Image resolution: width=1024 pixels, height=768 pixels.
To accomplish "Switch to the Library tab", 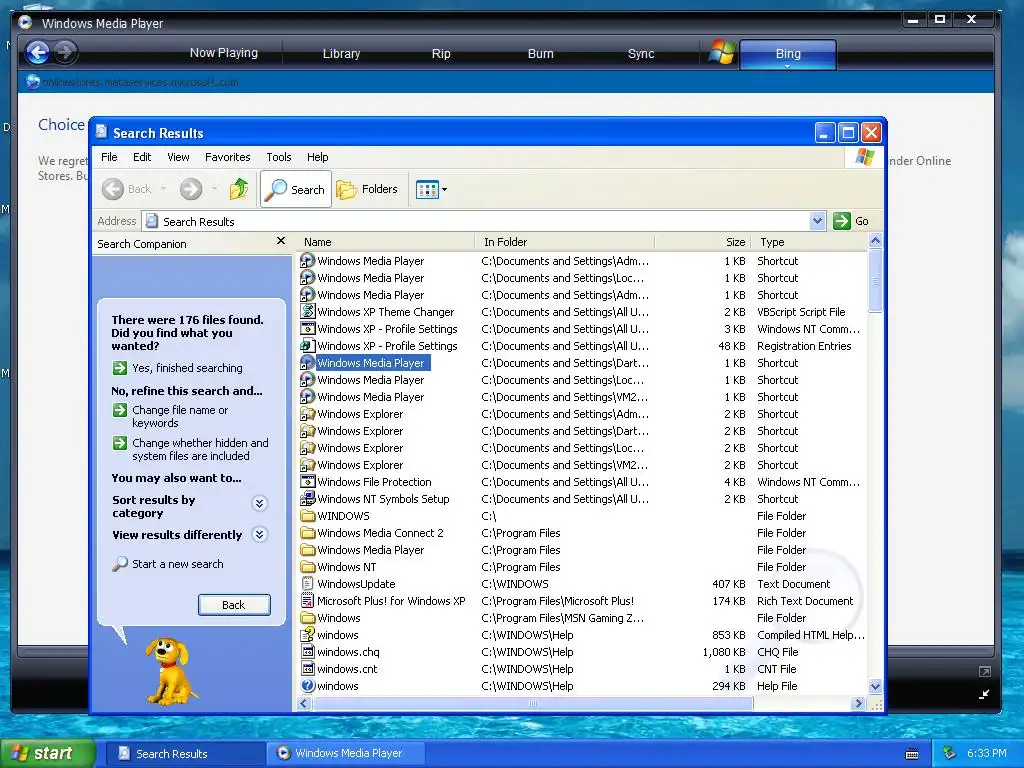I will (x=341, y=54).
